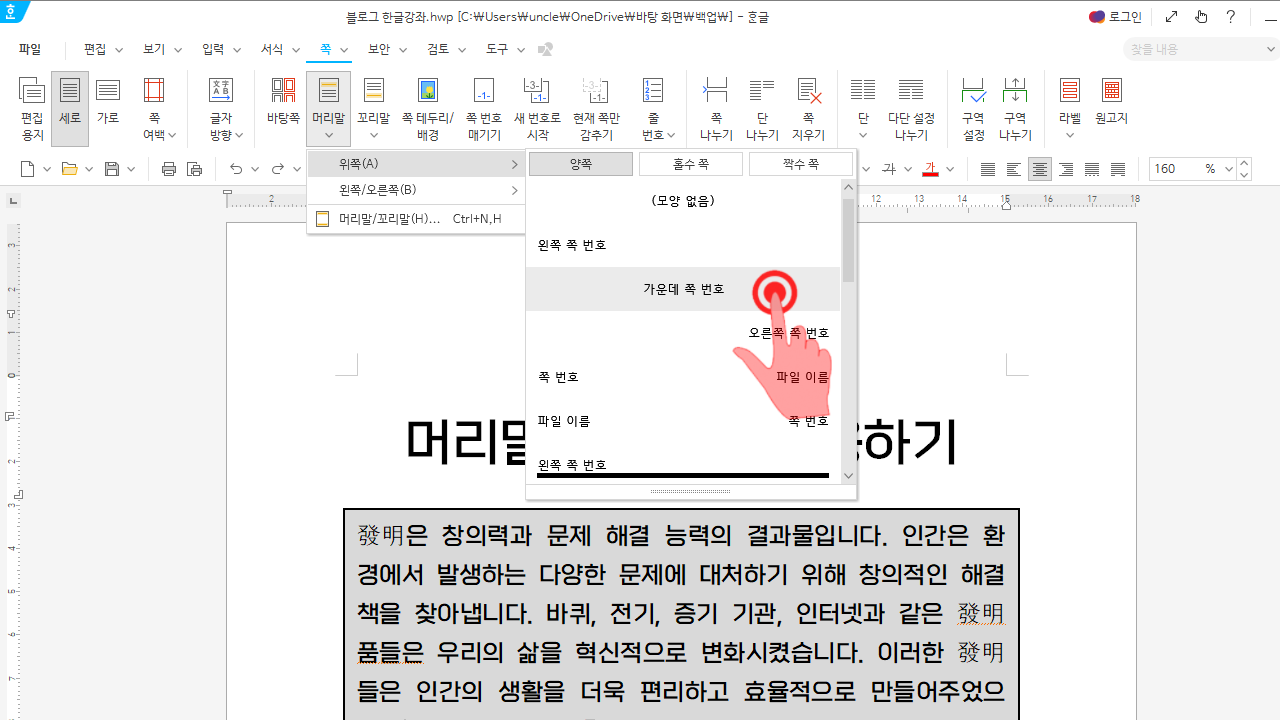
Task: Expand the 단 dropdown arrow
Action: tap(863, 135)
